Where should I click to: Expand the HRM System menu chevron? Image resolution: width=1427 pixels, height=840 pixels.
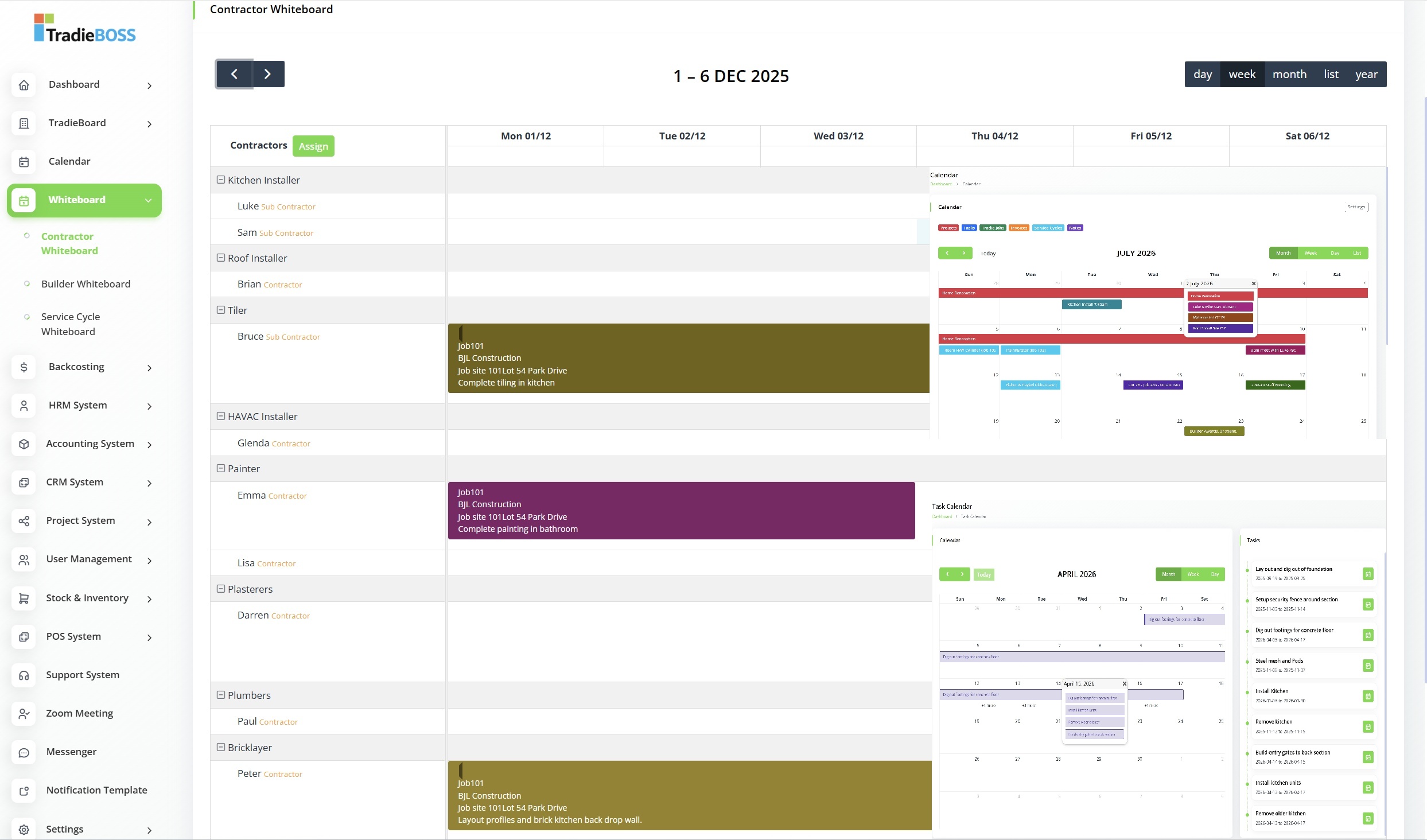point(149,406)
